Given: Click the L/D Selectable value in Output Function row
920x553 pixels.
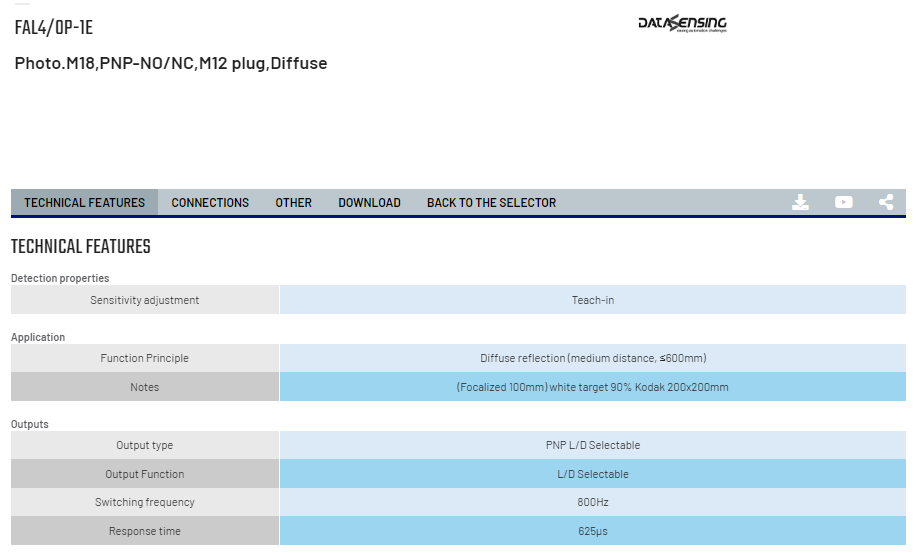Looking at the screenshot, I should point(593,474).
